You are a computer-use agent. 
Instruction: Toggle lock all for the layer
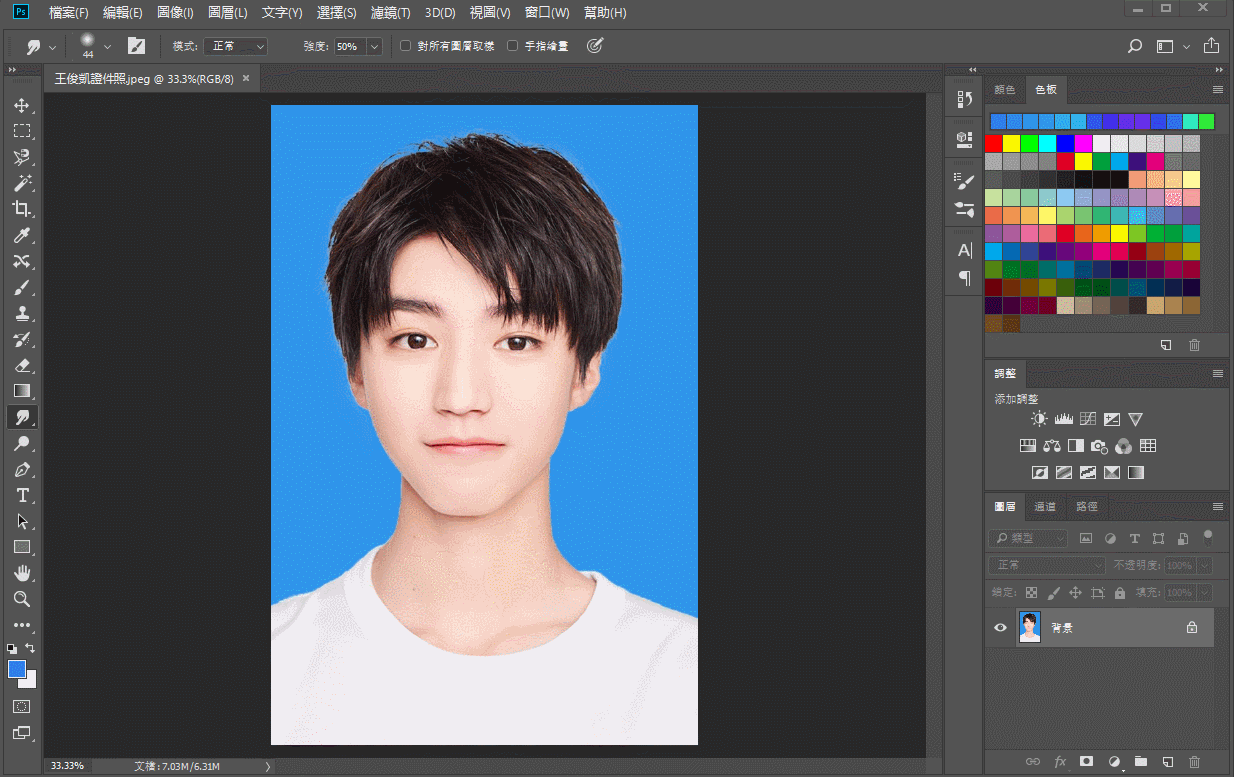pos(1119,593)
